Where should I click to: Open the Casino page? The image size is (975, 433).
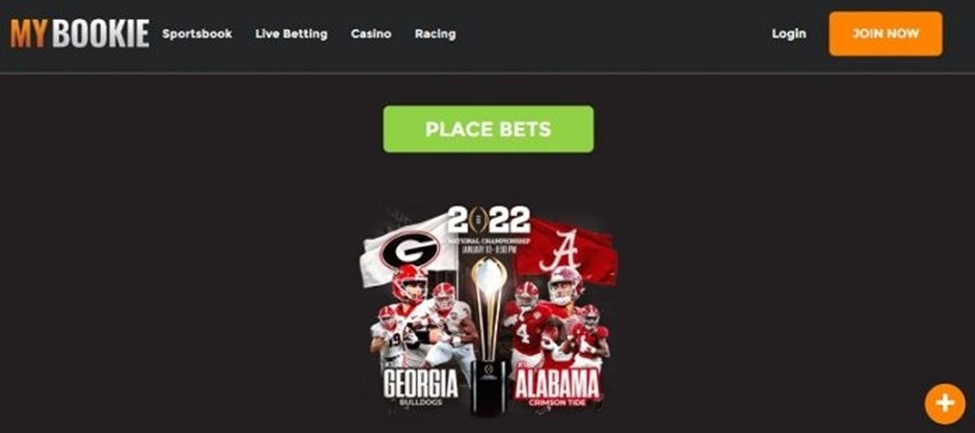pyautogui.click(x=371, y=34)
